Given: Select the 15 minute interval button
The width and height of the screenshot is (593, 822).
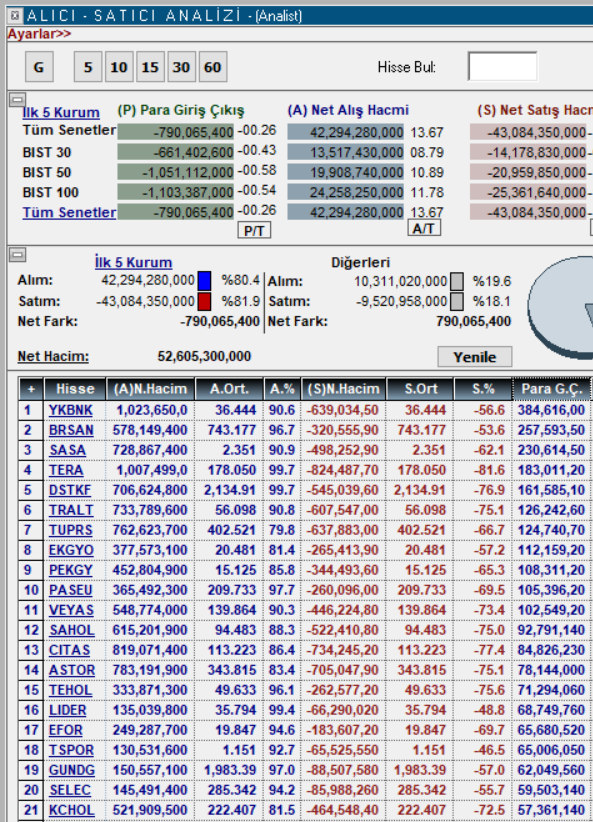Looking at the screenshot, I should pyautogui.click(x=150, y=67).
